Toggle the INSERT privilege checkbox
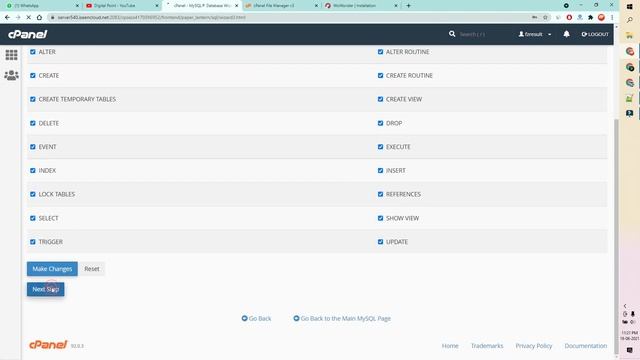Screen dimensions: 640x360 pos(380,170)
